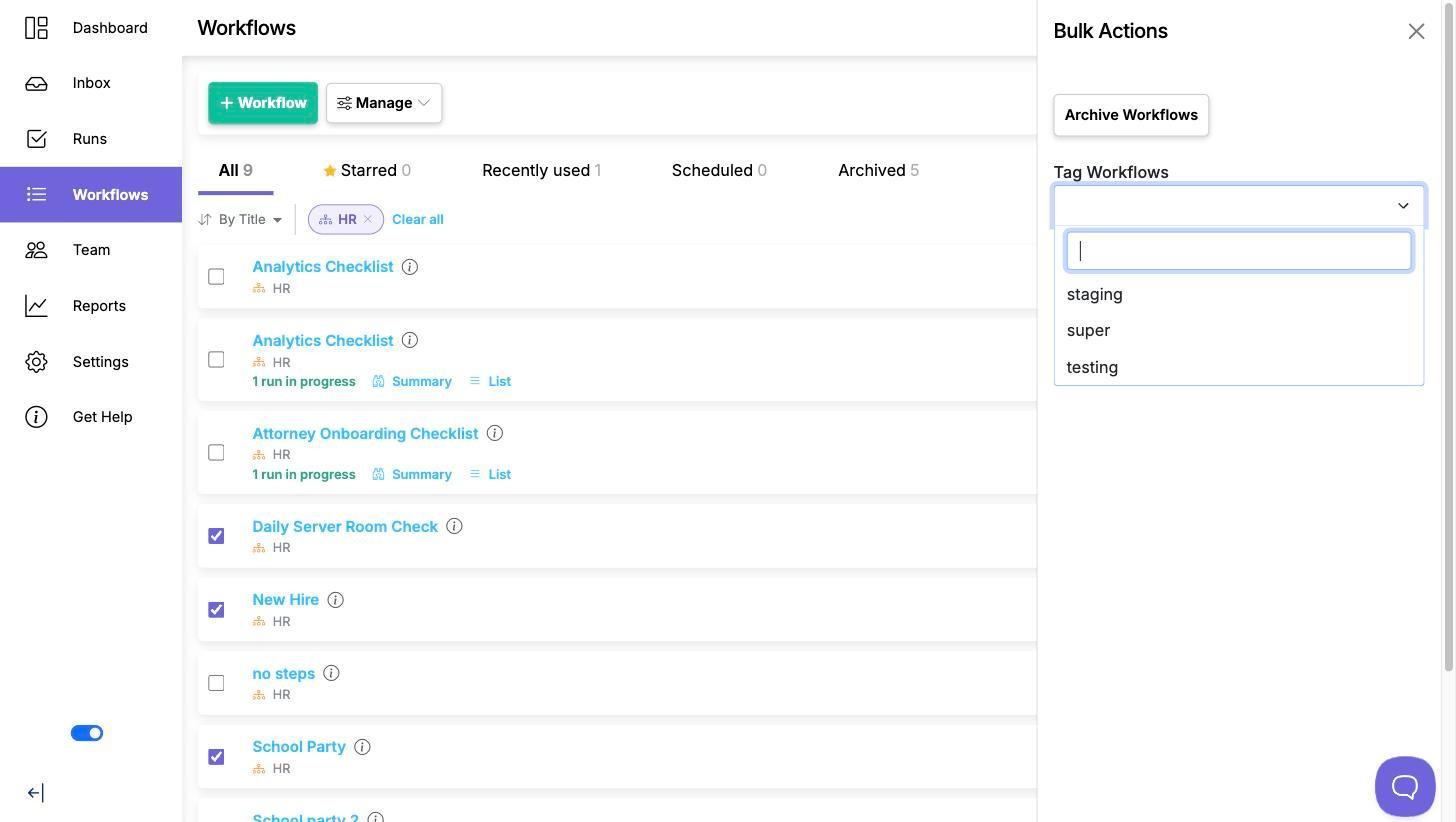The width and height of the screenshot is (1456, 822).
Task: Uncheck the School Party workflow
Action: [x=216, y=756]
